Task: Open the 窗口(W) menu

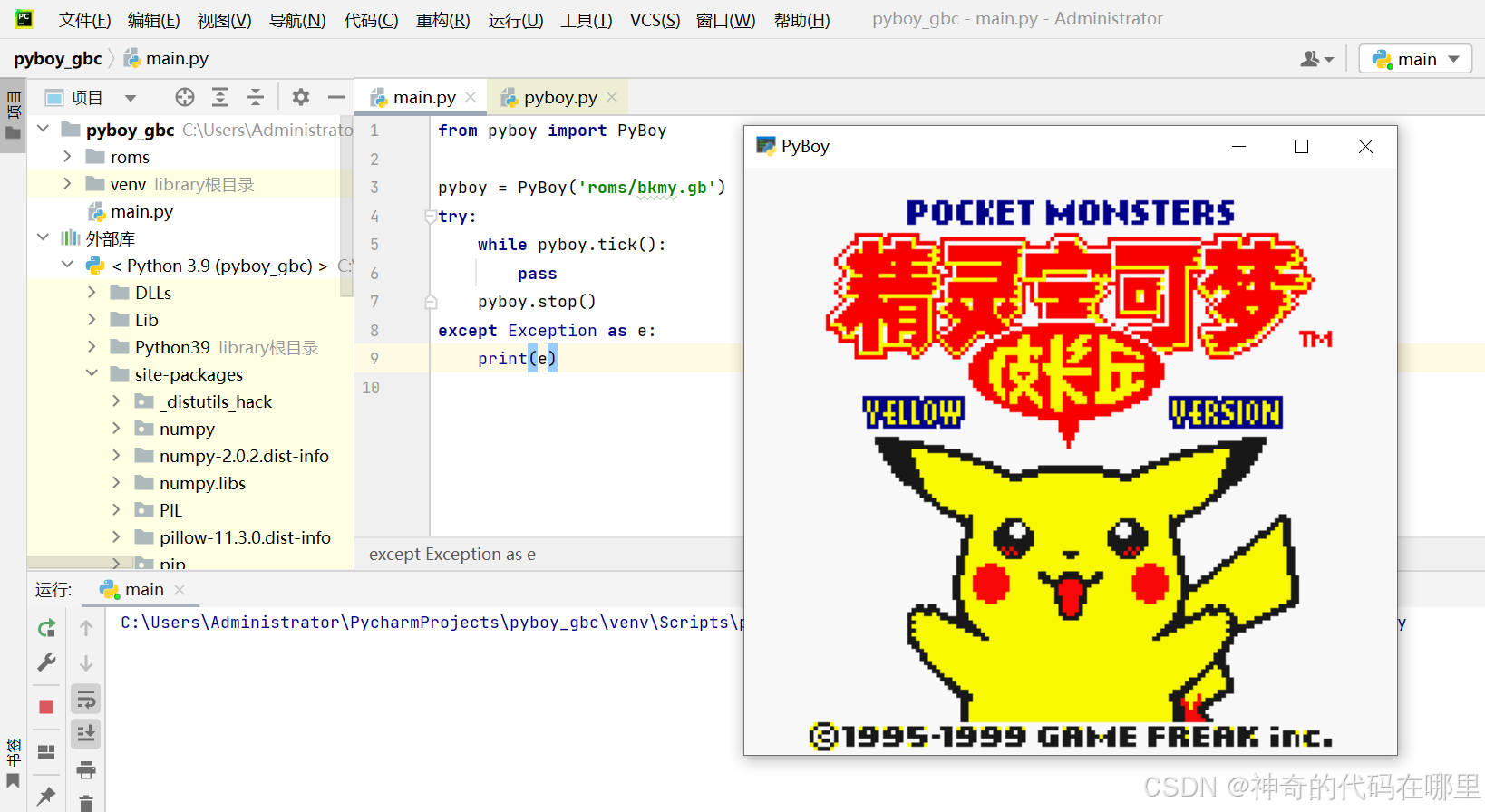Action: tap(725, 20)
